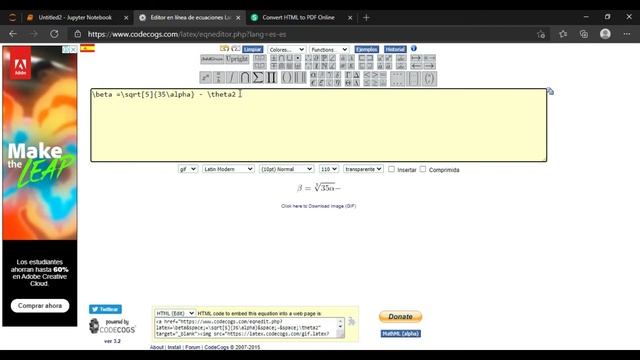The height and width of the screenshot is (360, 640).
Task: Add page to browser favorites star
Action: point(541,34)
